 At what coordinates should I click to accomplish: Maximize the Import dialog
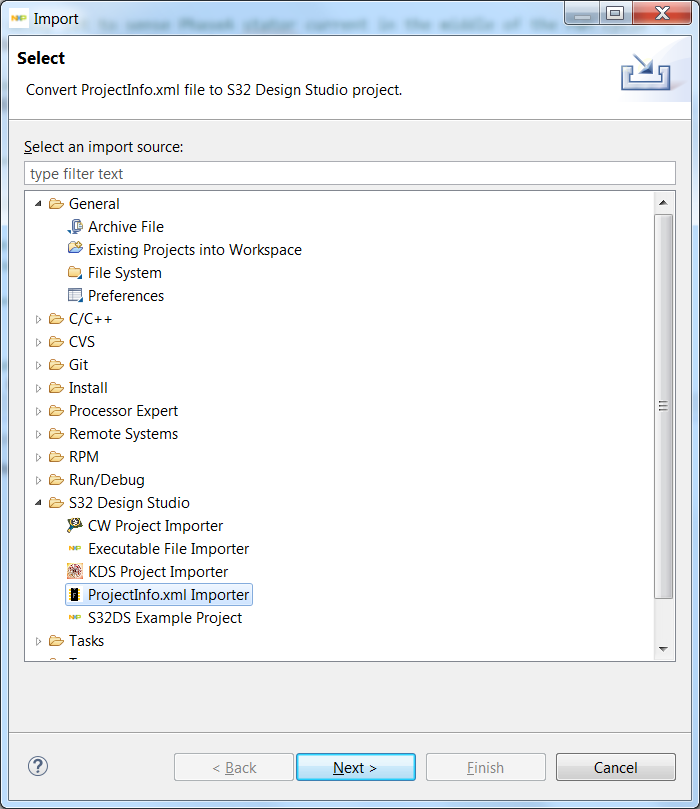point(614,13)
